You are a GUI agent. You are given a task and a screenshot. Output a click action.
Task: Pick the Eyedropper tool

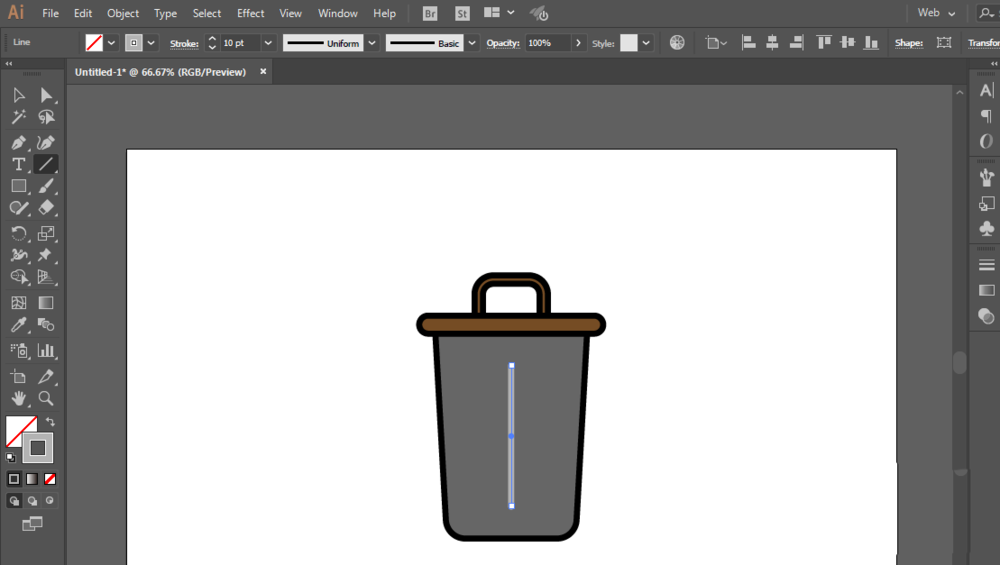(19, 325)
